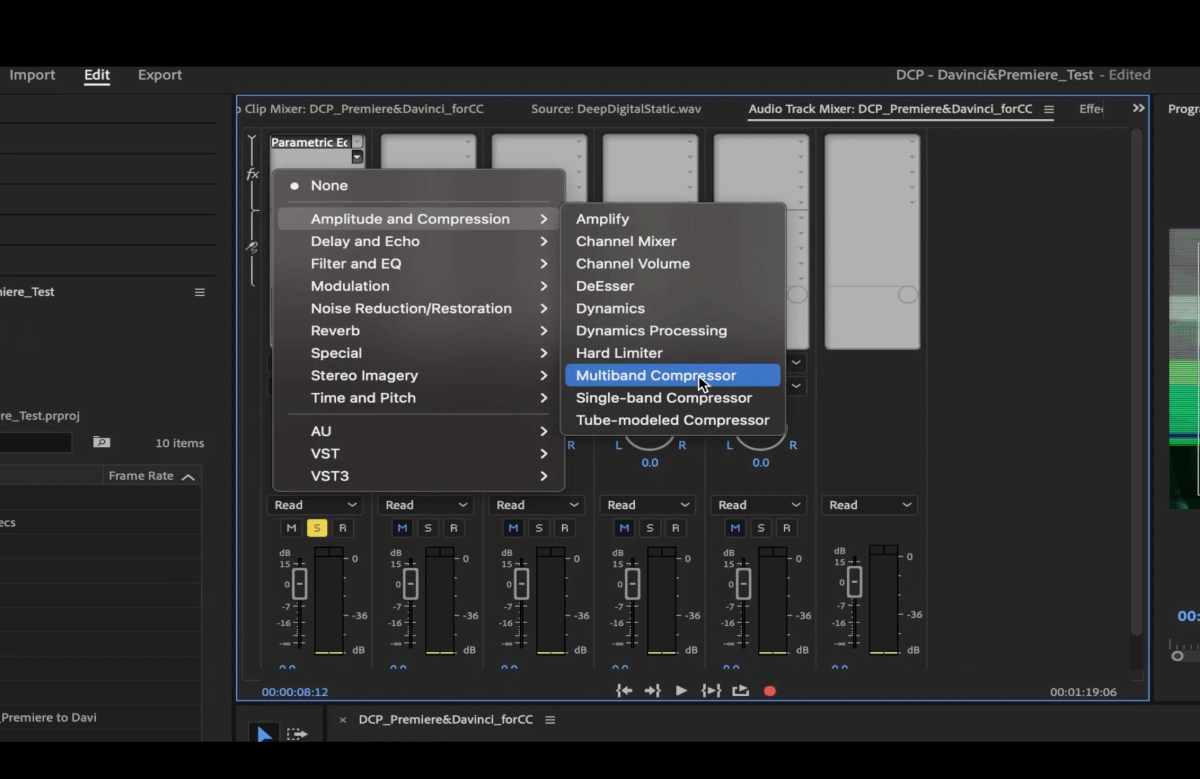The height and width of the screenshot is (779, 1200).
Task: Click the 00:01:19:06 duration timecode
Action: [1083, 692]
